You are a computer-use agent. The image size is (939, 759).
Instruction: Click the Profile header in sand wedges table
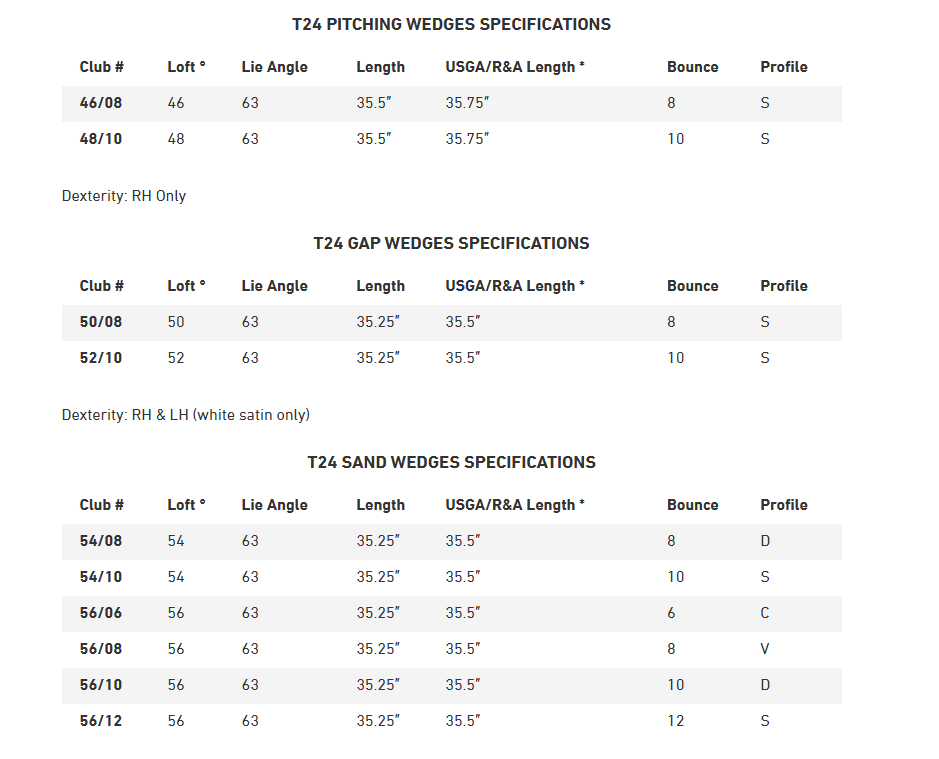coord(784,505)
